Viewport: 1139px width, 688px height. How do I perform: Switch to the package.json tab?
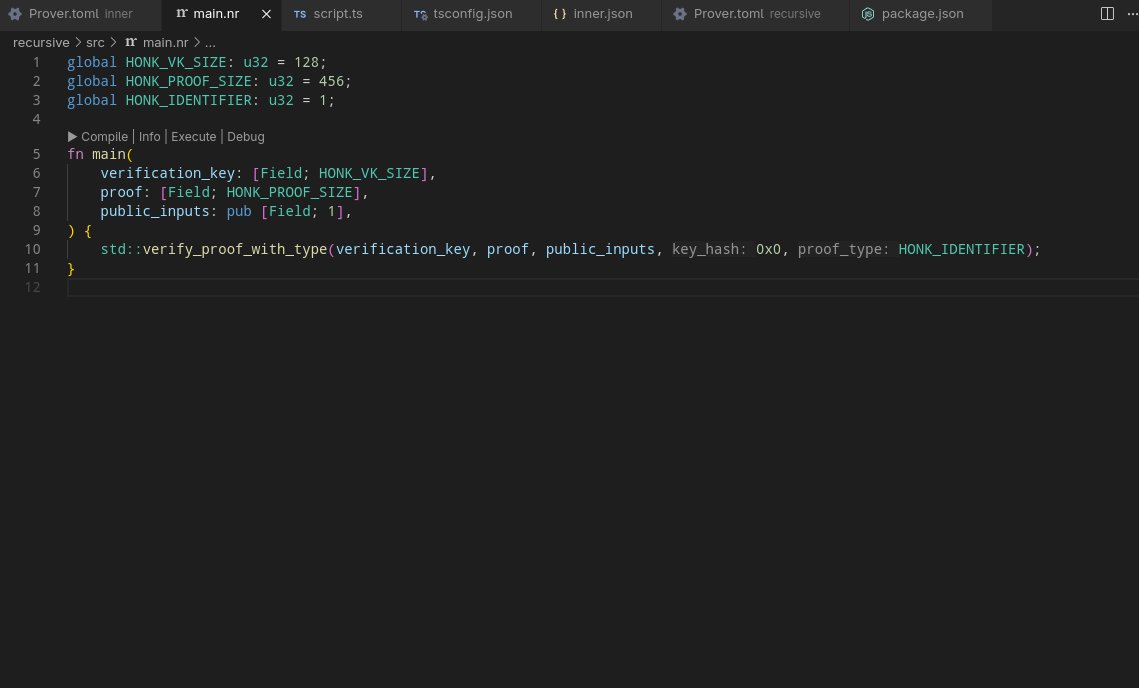pyautogui.click(x=922, y=14)
